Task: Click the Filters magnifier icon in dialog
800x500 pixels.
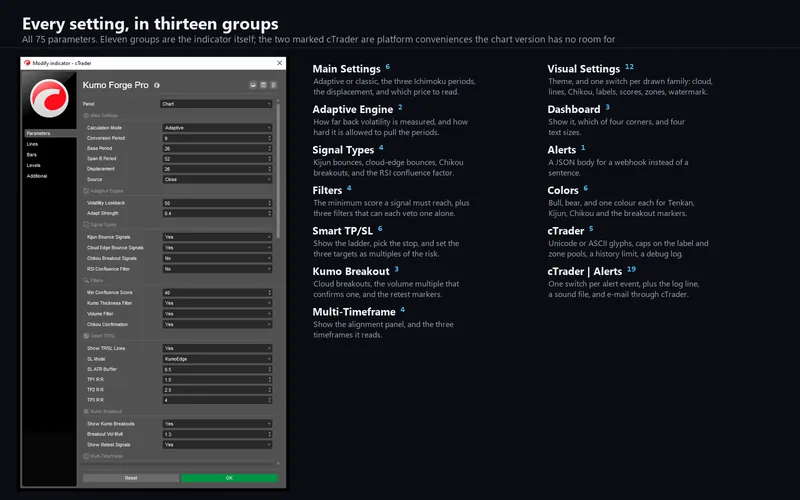Action: point(86,280)
